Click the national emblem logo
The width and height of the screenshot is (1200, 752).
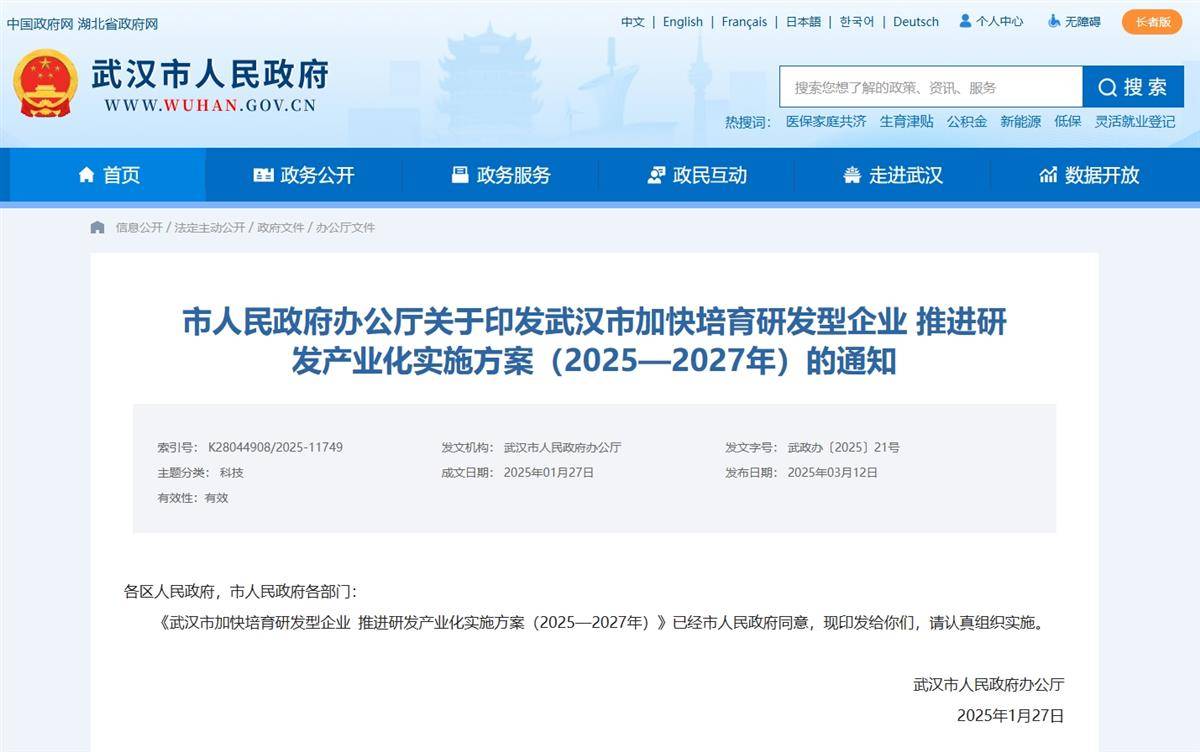(x=45, y=83)
